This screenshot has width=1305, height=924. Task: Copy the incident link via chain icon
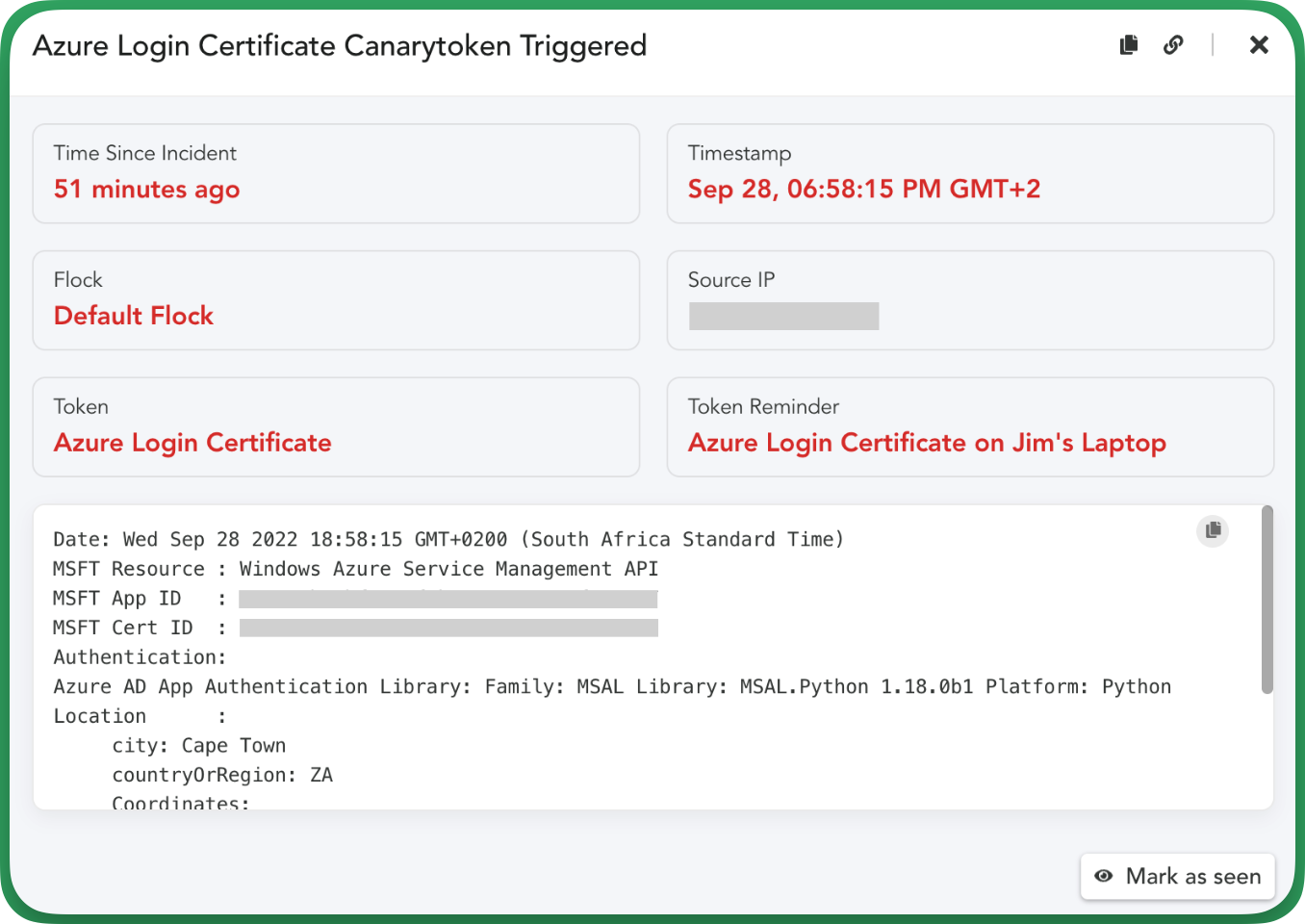[1173, 44]
